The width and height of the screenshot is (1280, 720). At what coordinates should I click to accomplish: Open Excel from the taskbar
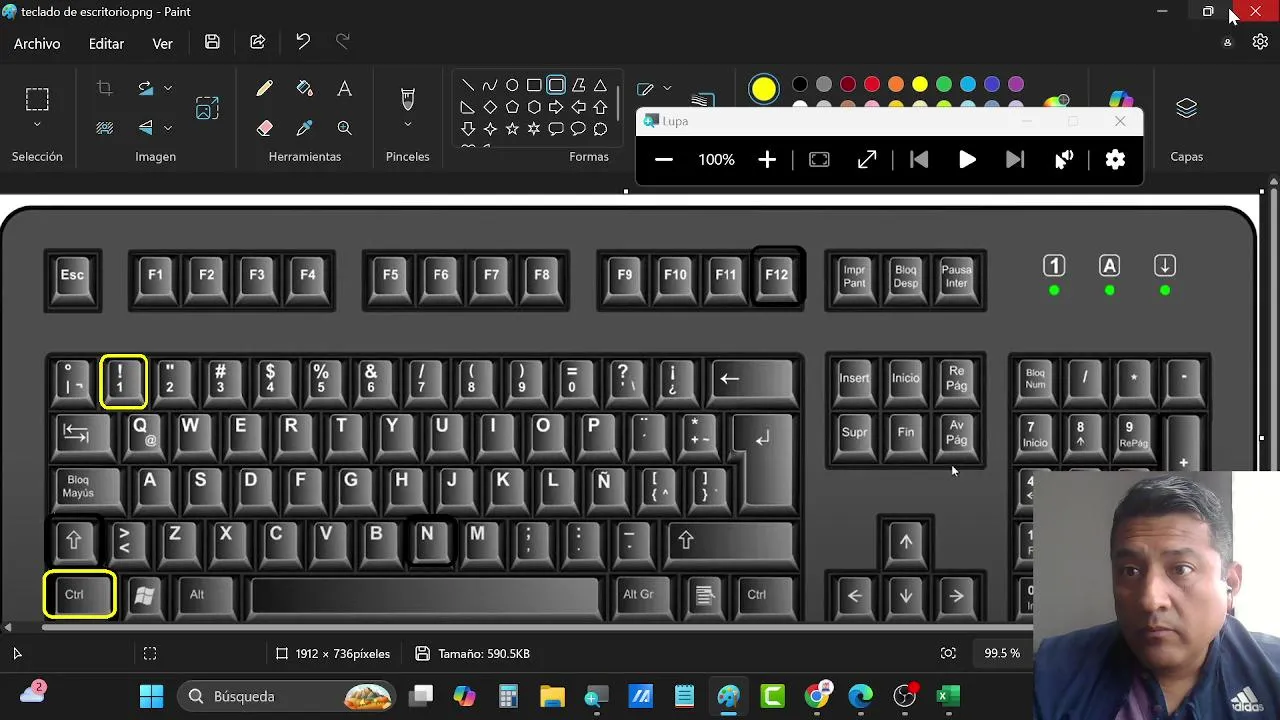[948, 696]
